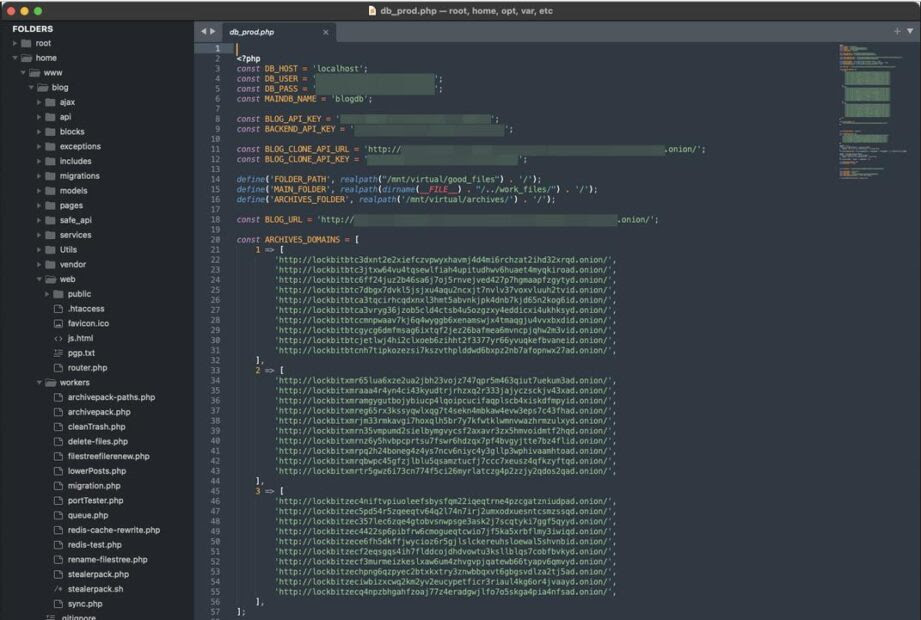Click the api folder icon

pyautogui.click(x=51, y=117)
